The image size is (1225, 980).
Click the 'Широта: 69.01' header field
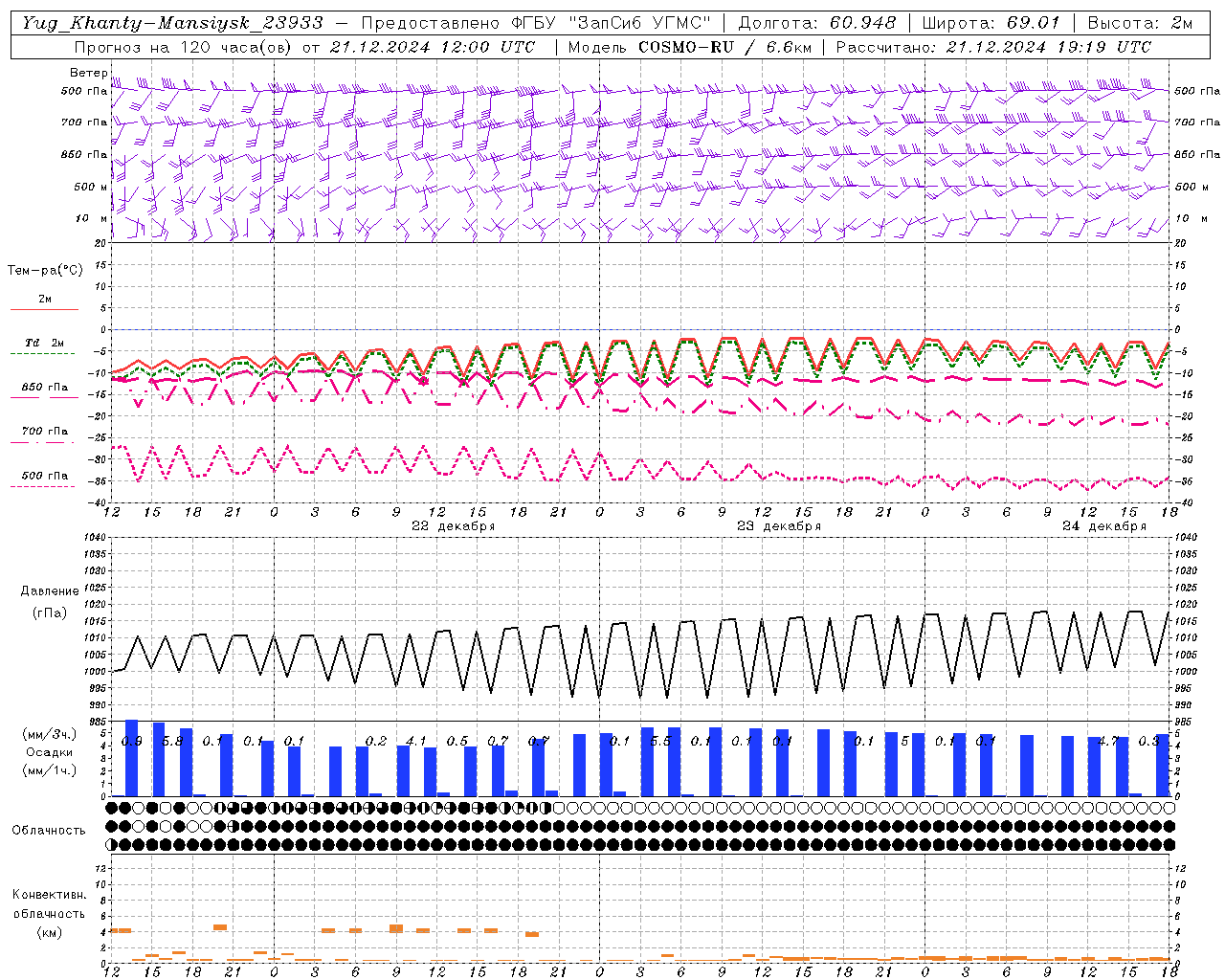991,23
